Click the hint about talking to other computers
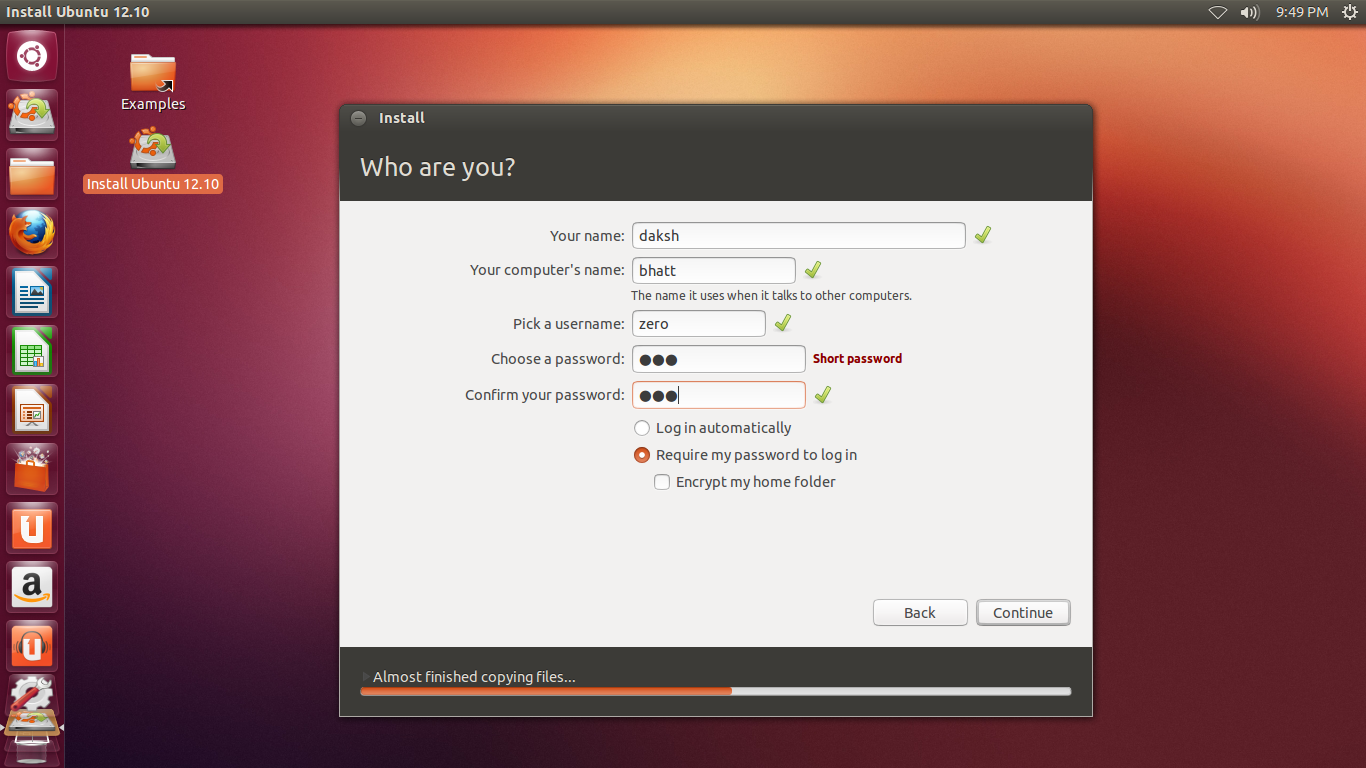Viewport: 1366px width, 768px height. [x=771, y=296]
